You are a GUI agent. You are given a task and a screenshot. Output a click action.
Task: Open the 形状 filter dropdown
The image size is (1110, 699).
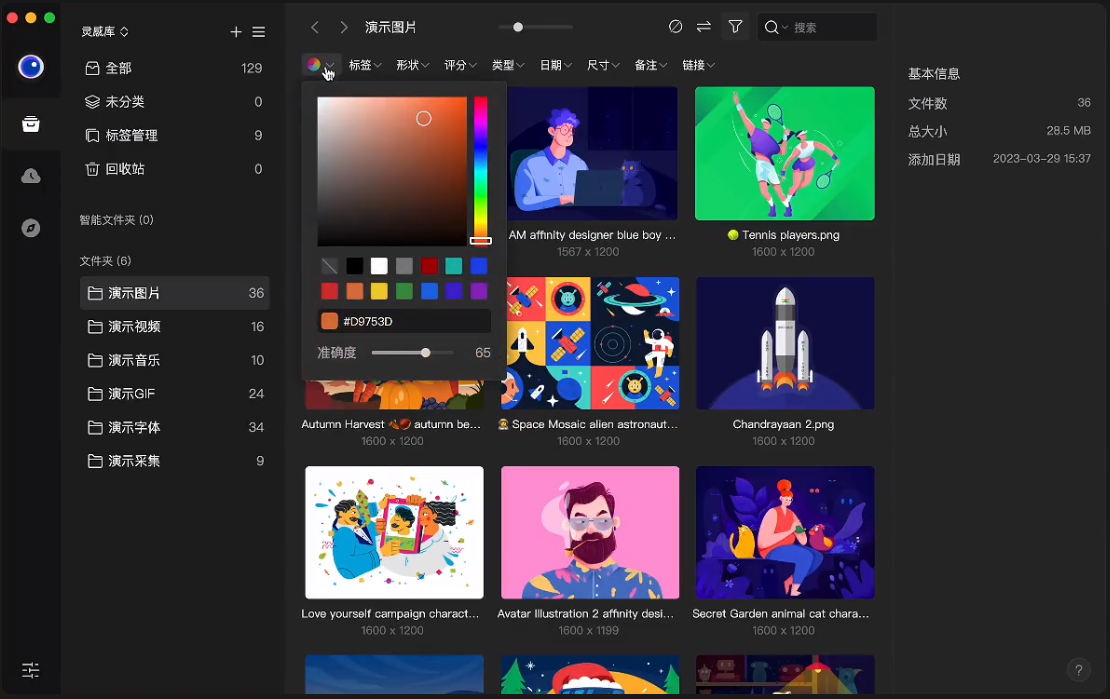(x=413, y=65)
